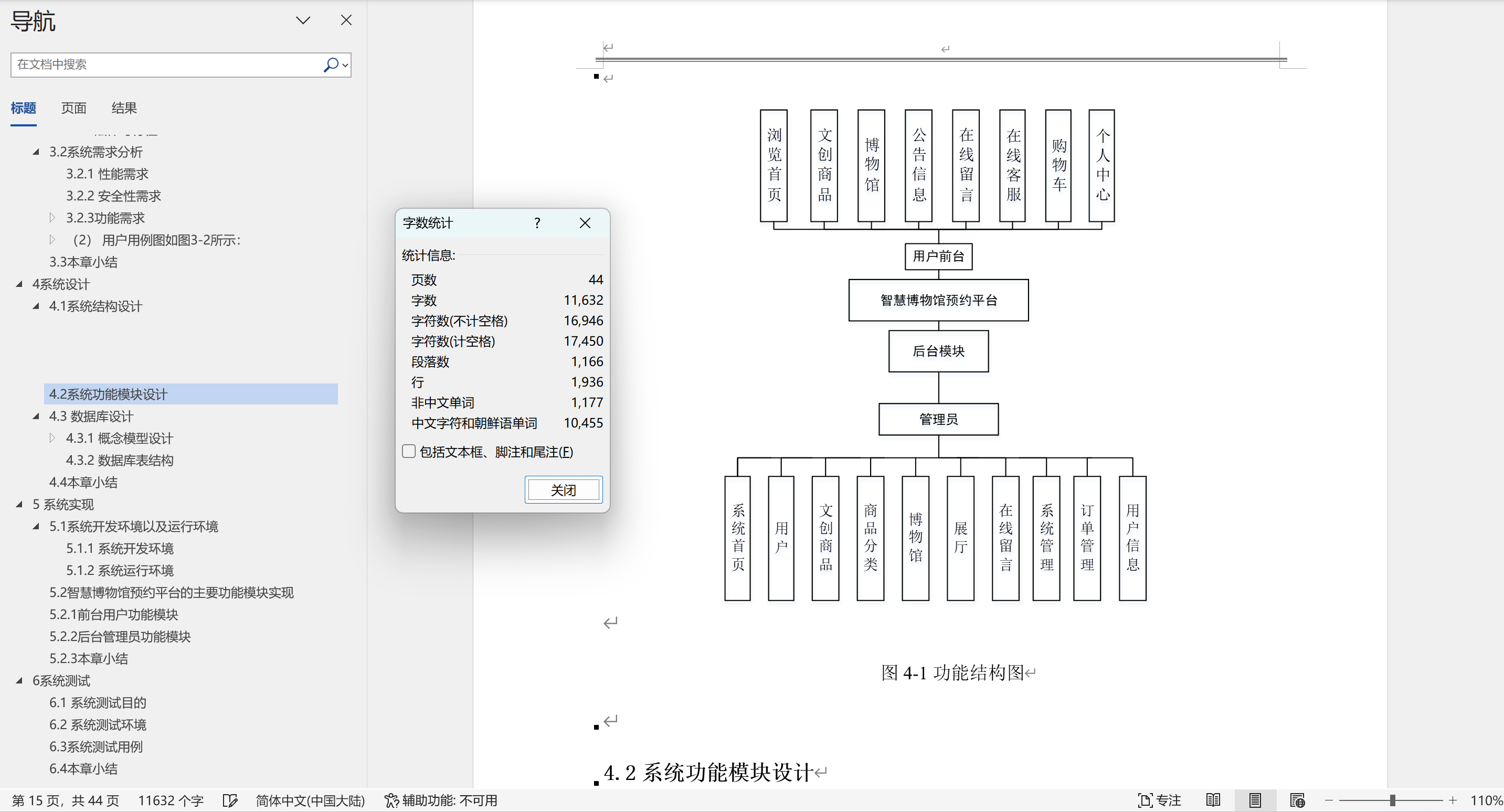Go to heading 6.2 系统测试环境
The image size is (1504, 812).
(98, 725)
